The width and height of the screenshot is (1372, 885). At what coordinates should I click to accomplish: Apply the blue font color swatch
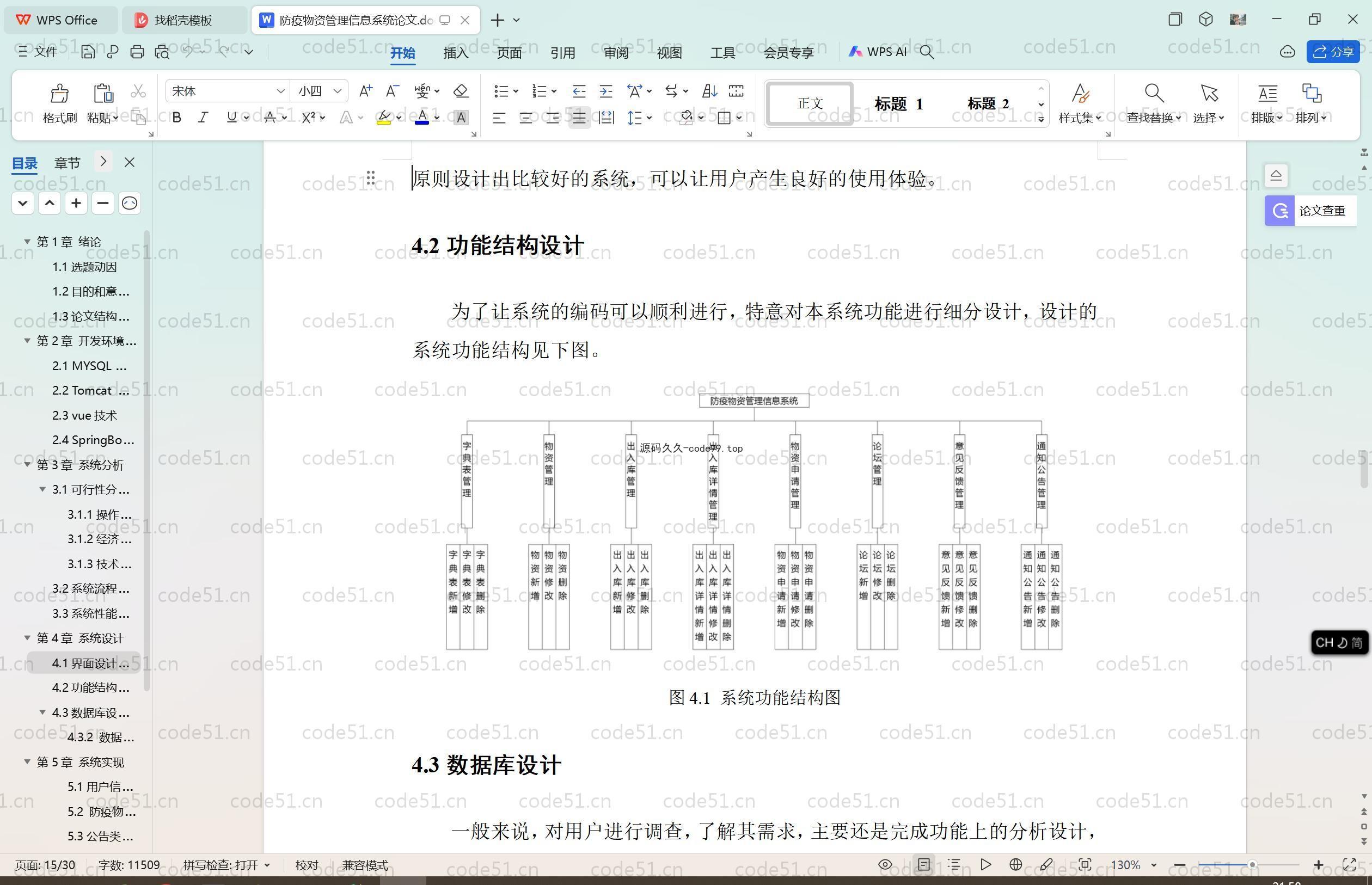[422, 118]
